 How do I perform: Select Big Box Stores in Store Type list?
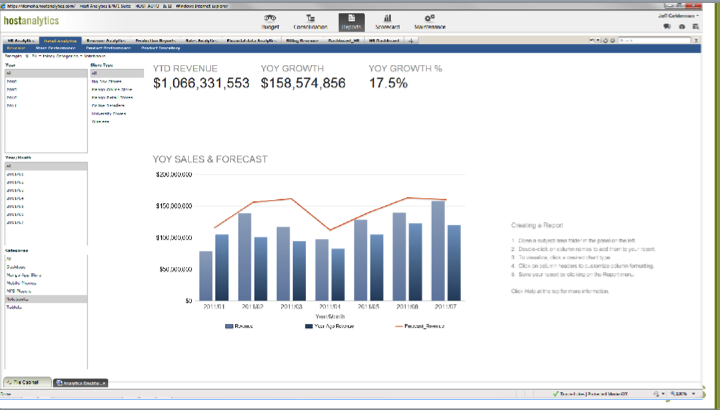click(x=107, y=81)
